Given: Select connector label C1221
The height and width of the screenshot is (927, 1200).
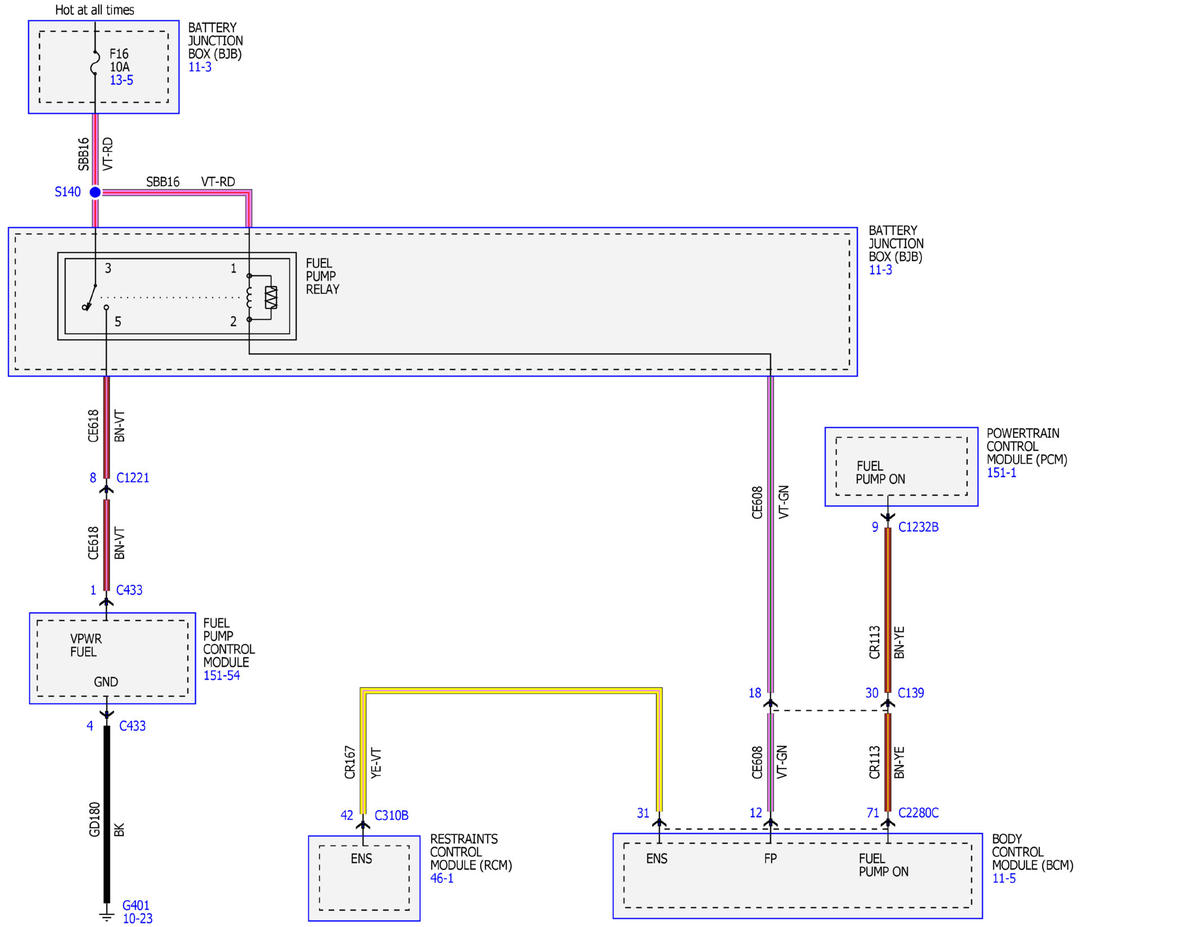Looking at the screenshot, I should pyautogui.click(x=132, y=478).
